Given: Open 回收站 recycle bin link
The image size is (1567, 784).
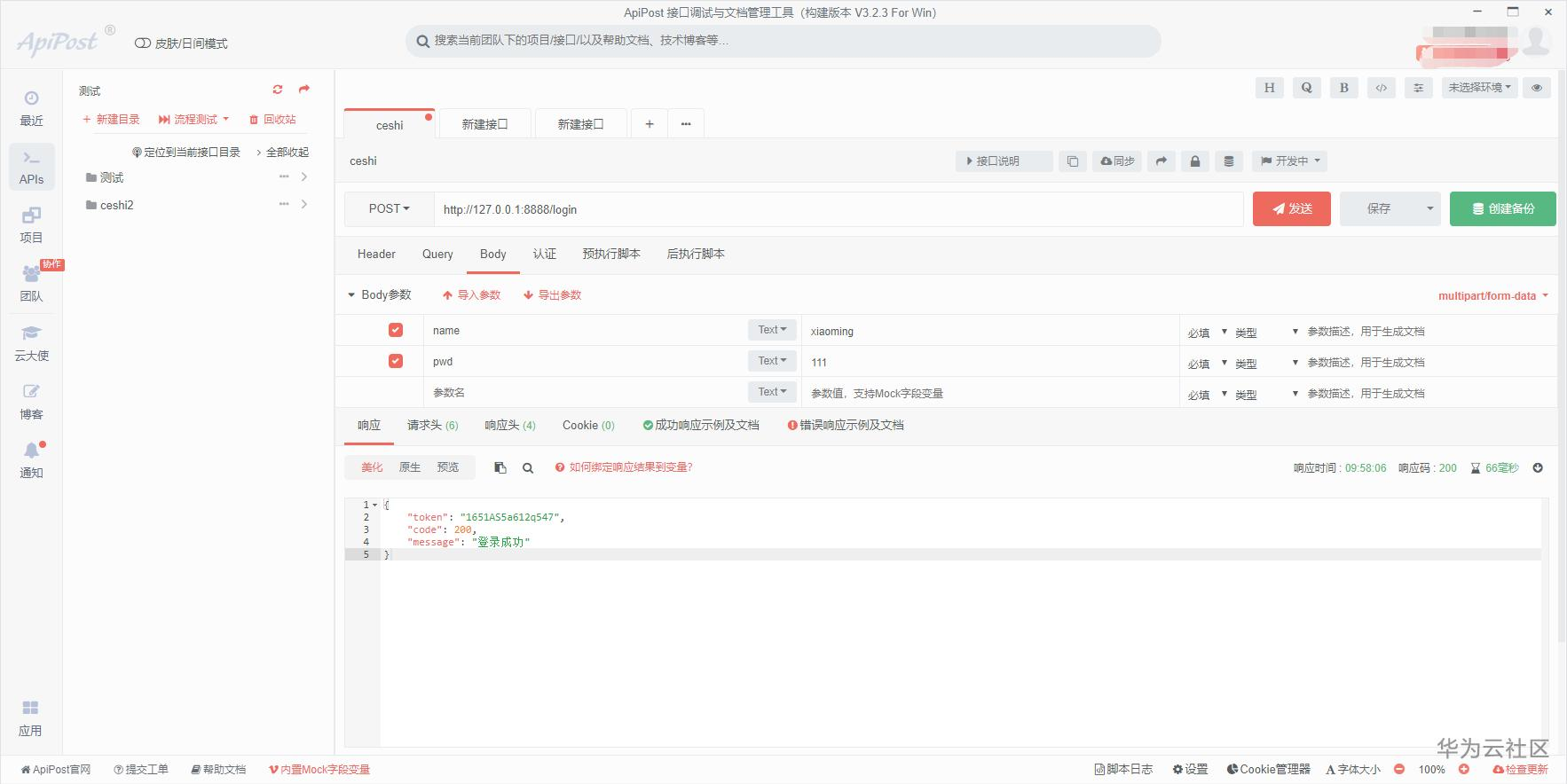Looking at the screenshot, I should tap(272, 119).
